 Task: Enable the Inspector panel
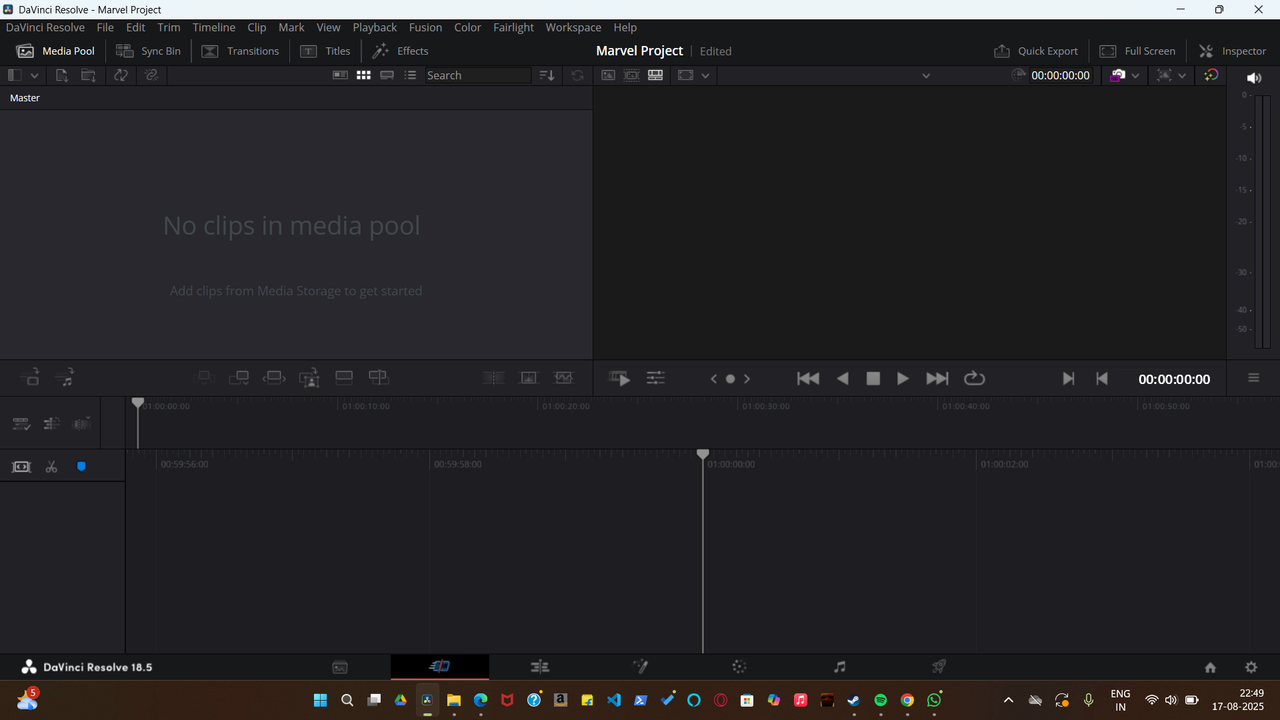(1232, 50)
